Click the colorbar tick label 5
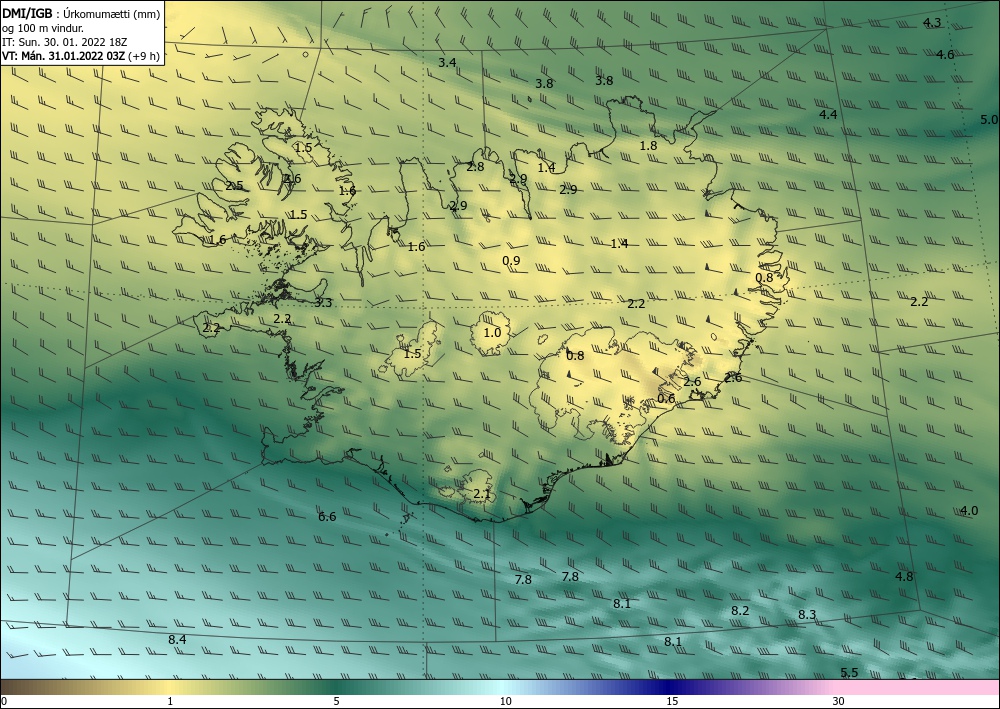Viewport: 1000px width, 709px height. [336, 702]
